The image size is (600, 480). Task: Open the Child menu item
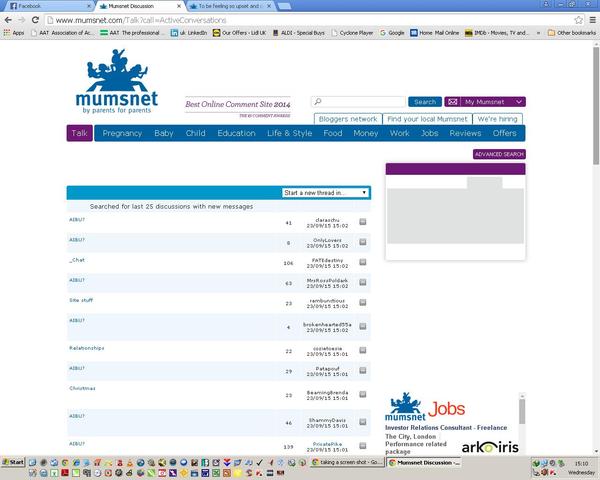click(x=196, y=133)
